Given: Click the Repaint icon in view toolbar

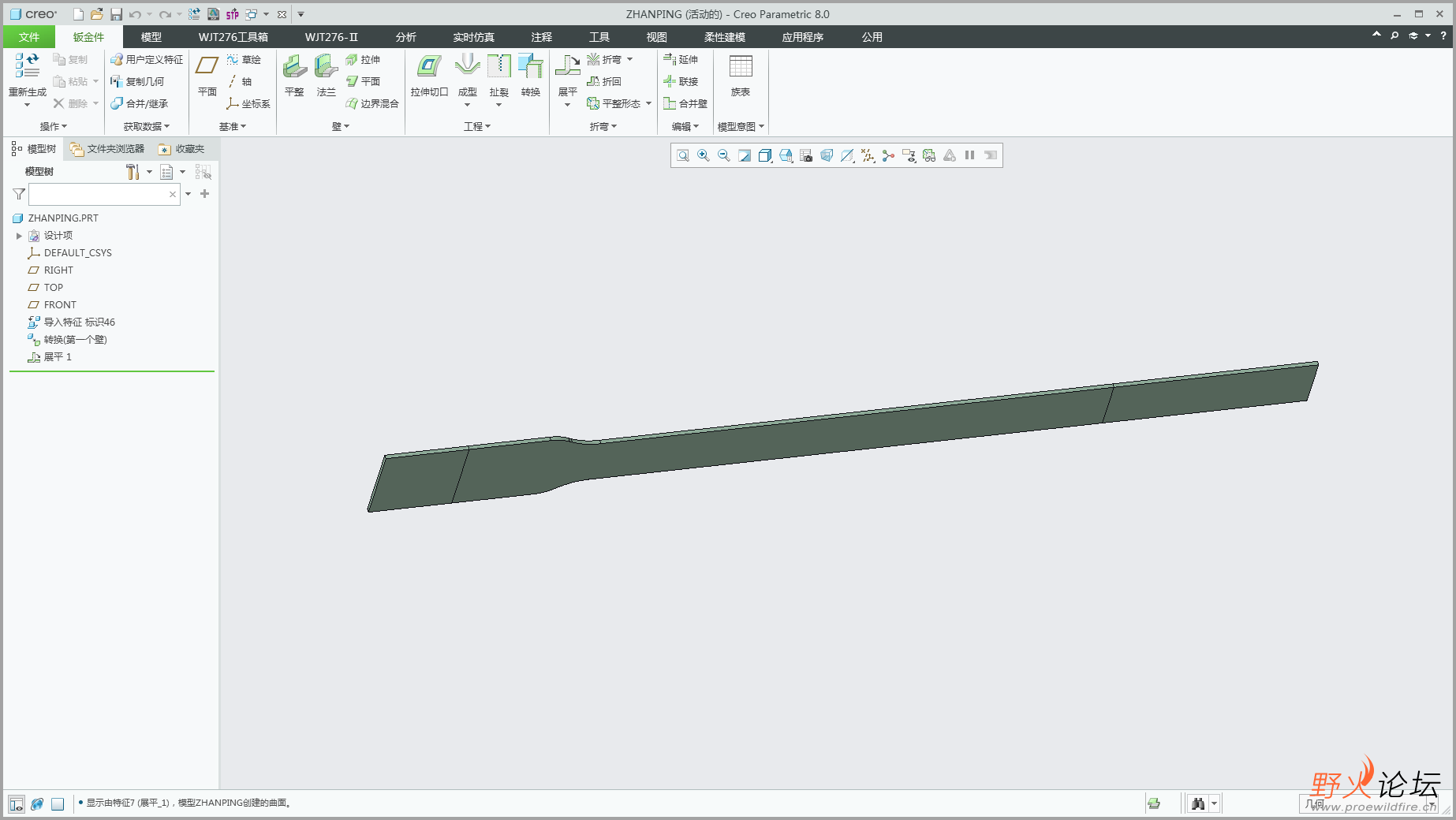Looking at the screenshot, I should 745,156.
